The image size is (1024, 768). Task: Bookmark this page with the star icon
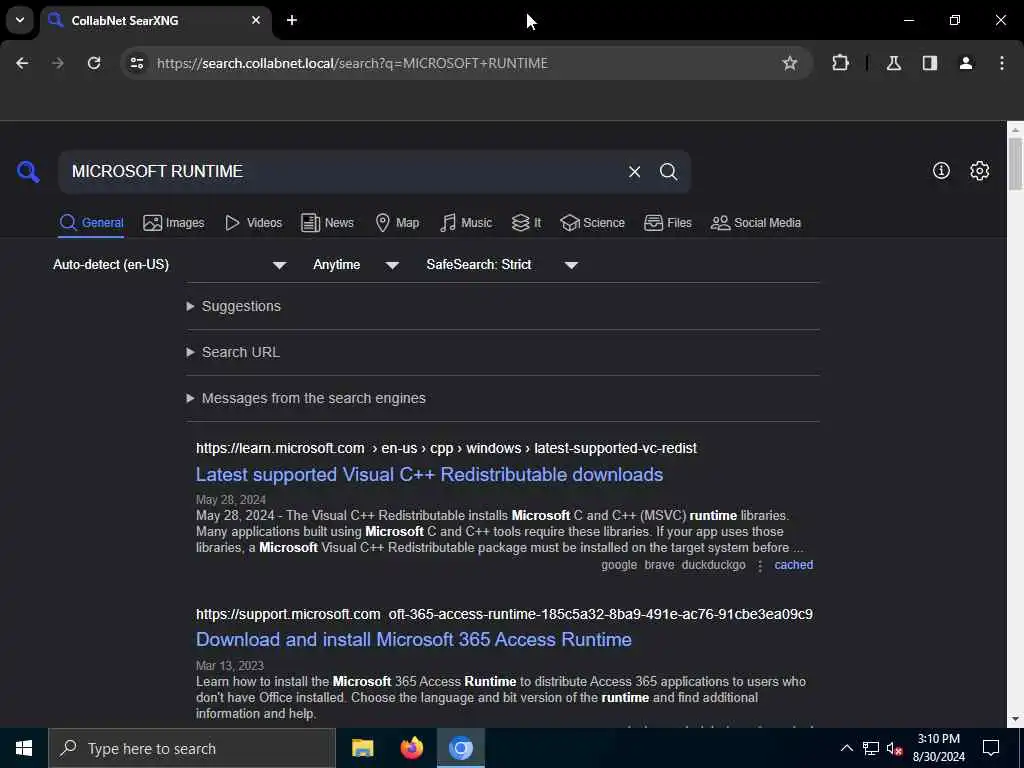pos(790,63)
